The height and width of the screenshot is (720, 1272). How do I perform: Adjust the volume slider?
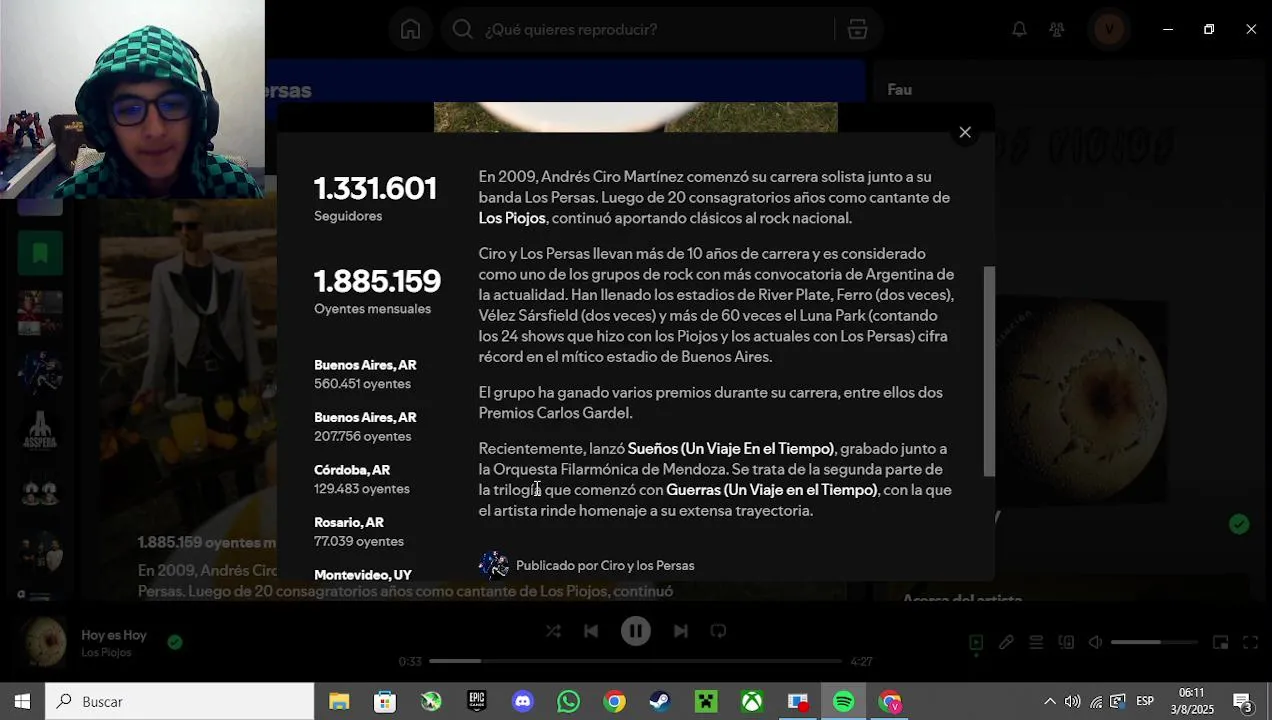point(1153,642)
